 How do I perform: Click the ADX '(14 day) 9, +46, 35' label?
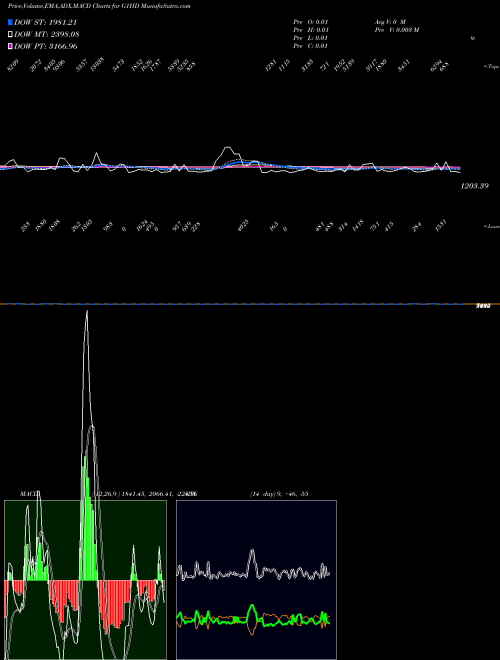pyautogui.click(x=279, y=494)
